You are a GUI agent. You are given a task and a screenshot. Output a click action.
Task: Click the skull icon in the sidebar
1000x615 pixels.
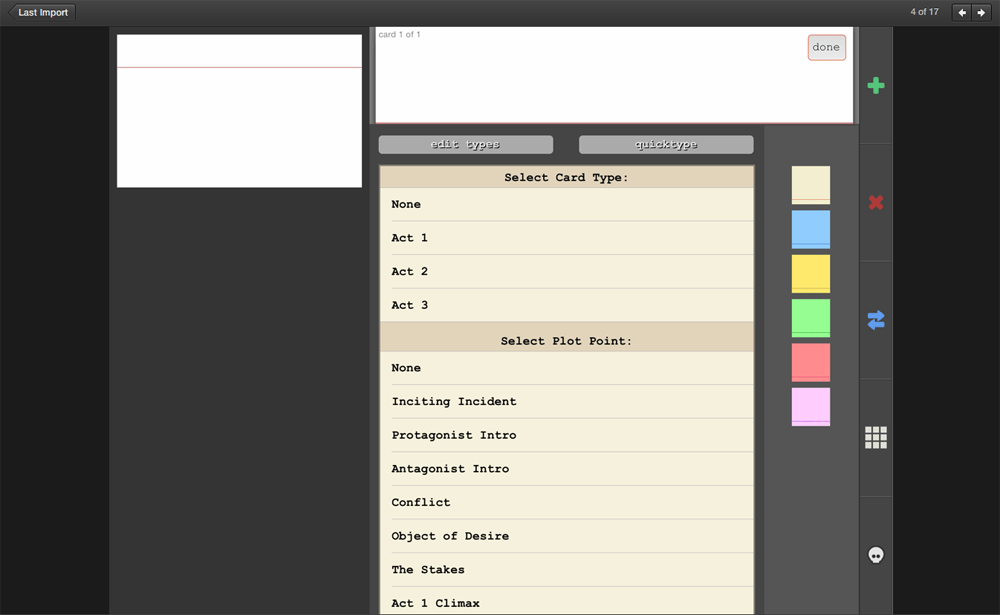click(875, 554)
